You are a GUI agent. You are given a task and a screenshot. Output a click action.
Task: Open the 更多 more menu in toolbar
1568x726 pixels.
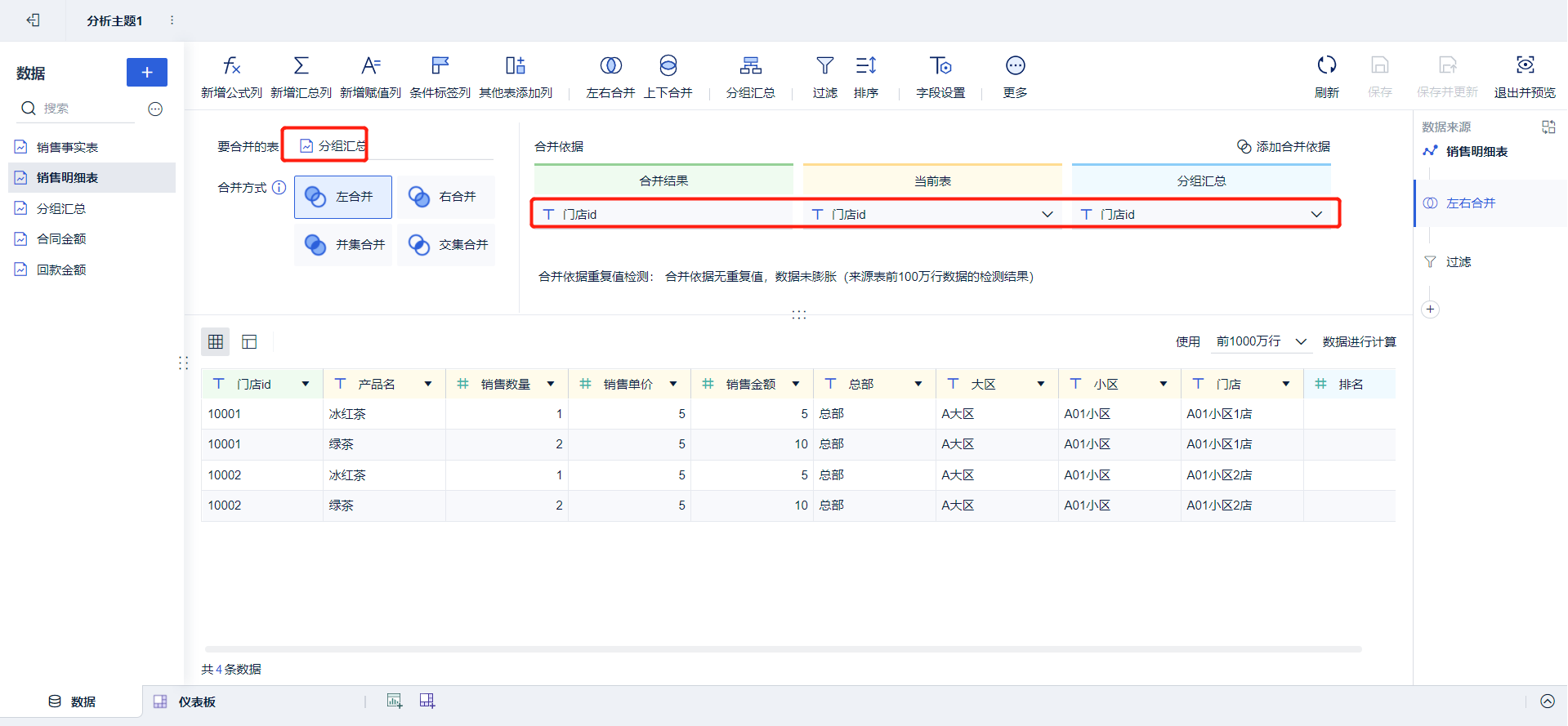(x=1015, y=78)
